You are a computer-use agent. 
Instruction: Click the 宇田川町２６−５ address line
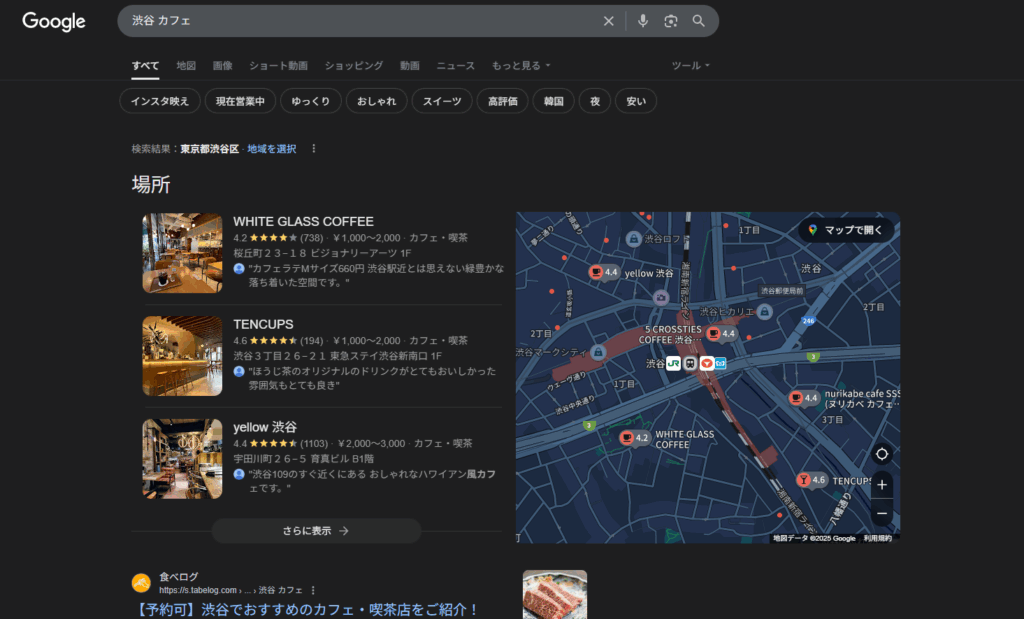[x=304, y=458]
